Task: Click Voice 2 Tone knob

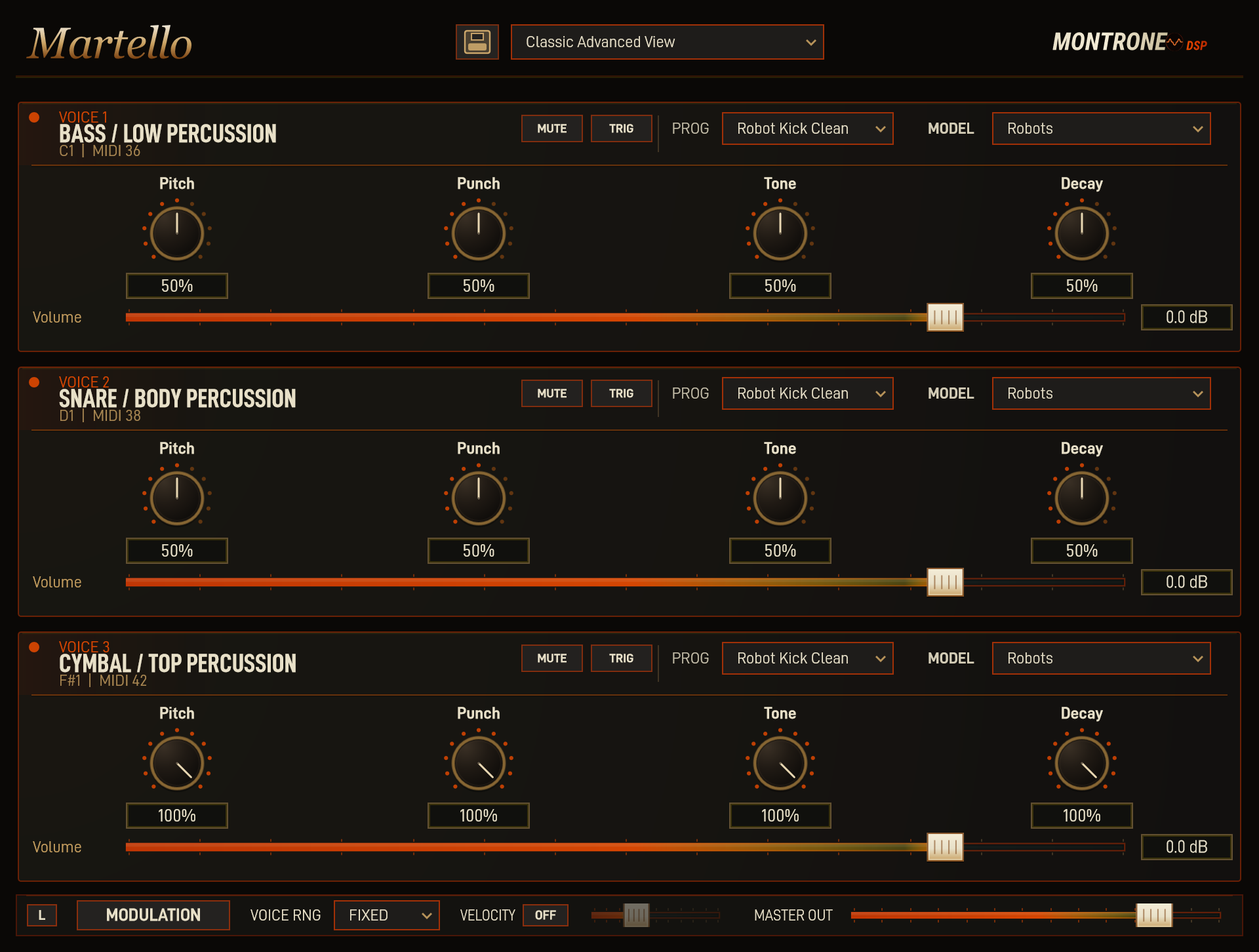Action: click(780, 498)
